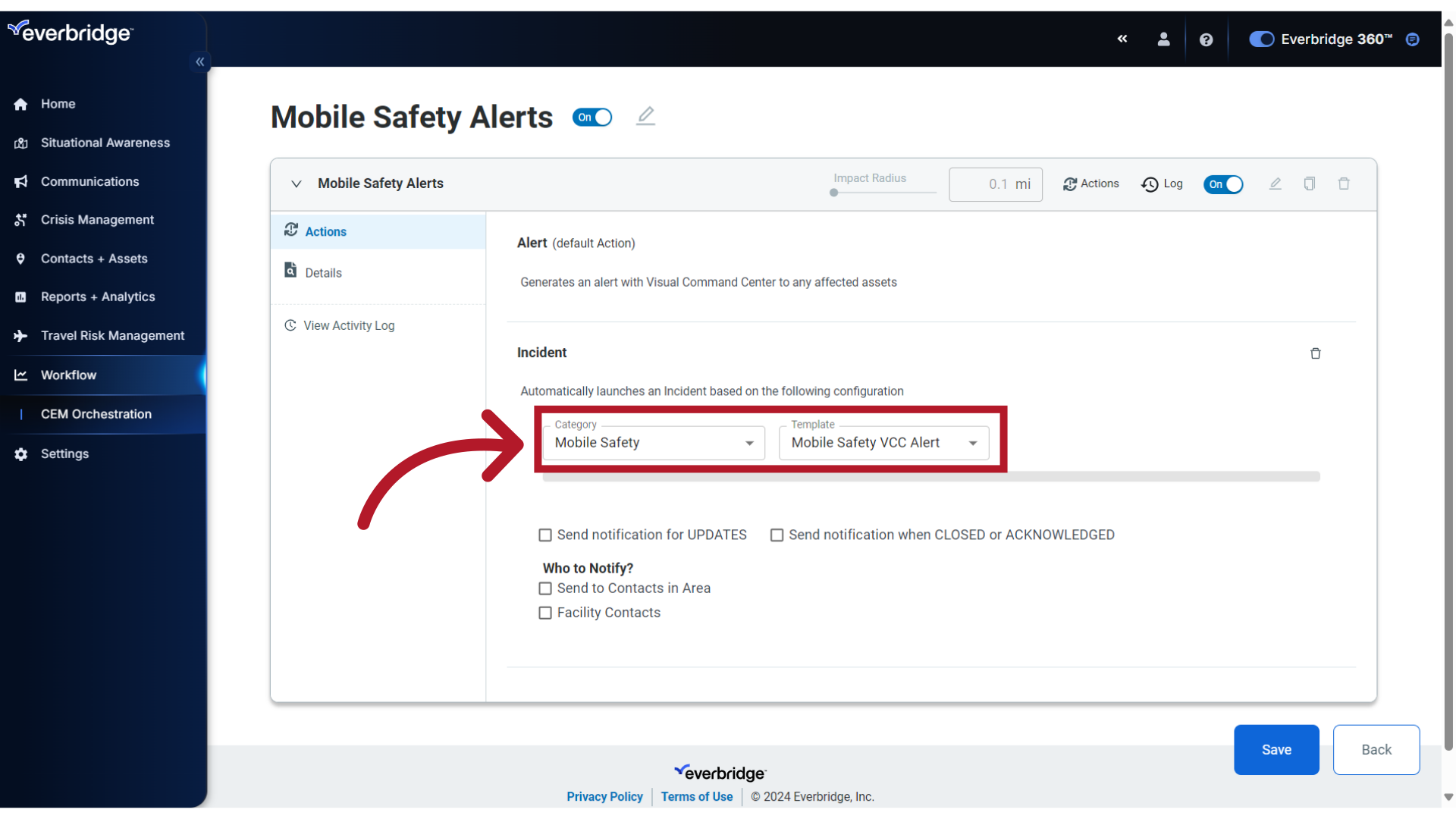This screenshot has width=1456, height=819.
Task: Open the Details tab in left panel
Action: 322,272
